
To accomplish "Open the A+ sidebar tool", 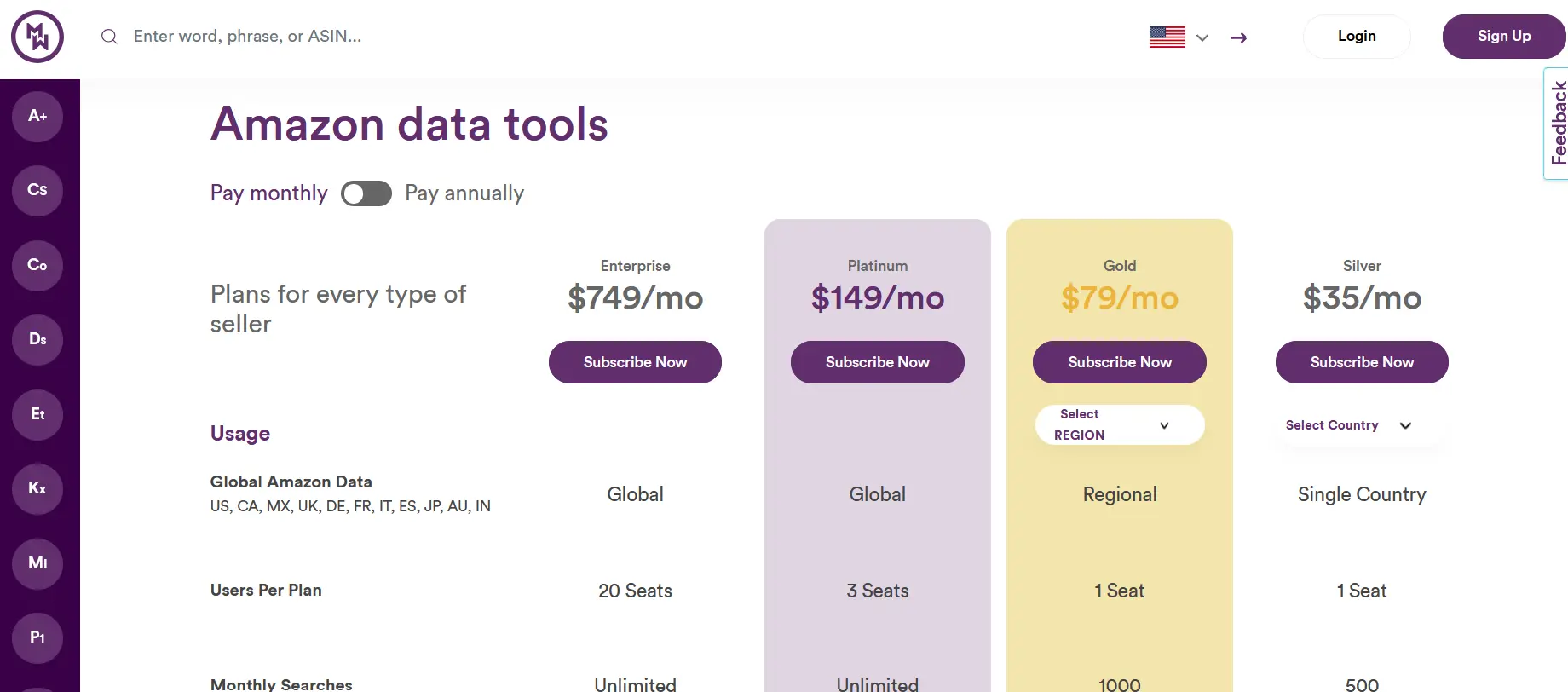I will [37, 116].
